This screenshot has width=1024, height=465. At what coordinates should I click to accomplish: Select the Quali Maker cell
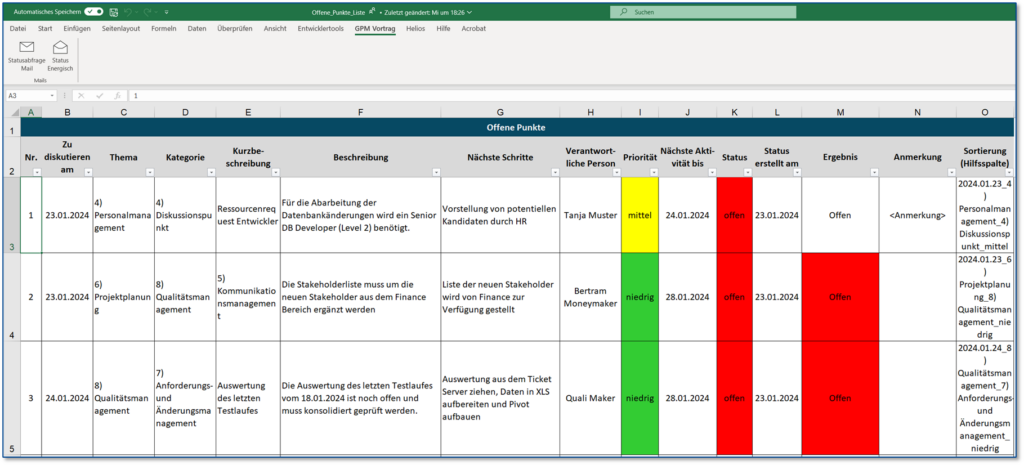[590, 398]
